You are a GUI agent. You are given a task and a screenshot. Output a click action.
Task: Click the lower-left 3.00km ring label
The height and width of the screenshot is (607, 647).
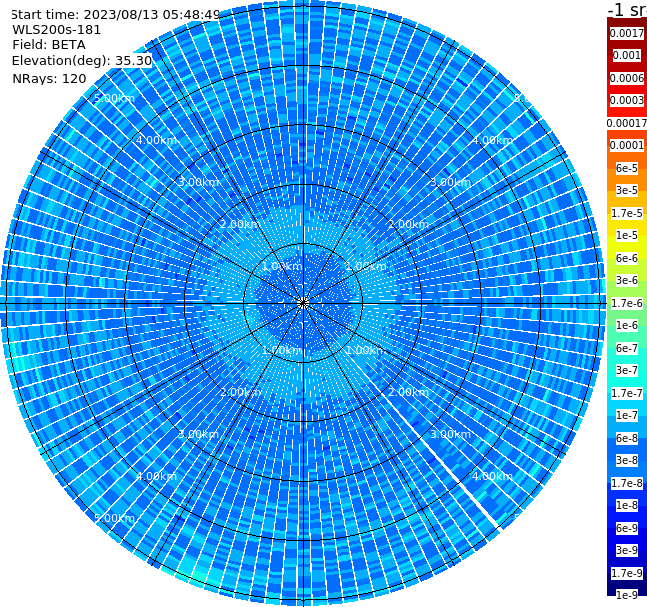pyautogui.click(x=198, y=434)
